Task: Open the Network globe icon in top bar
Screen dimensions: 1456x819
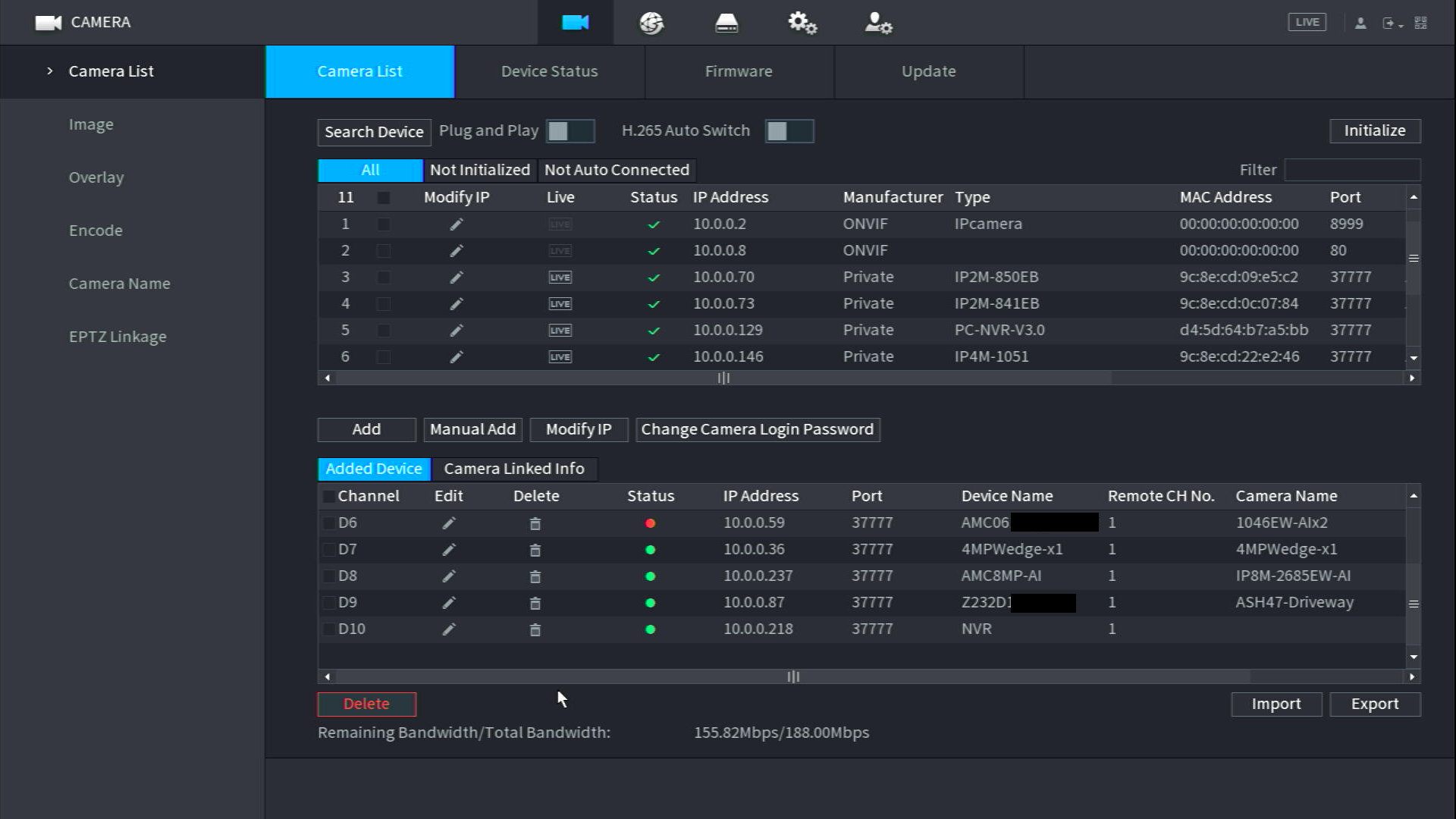Action: (651, 23)
